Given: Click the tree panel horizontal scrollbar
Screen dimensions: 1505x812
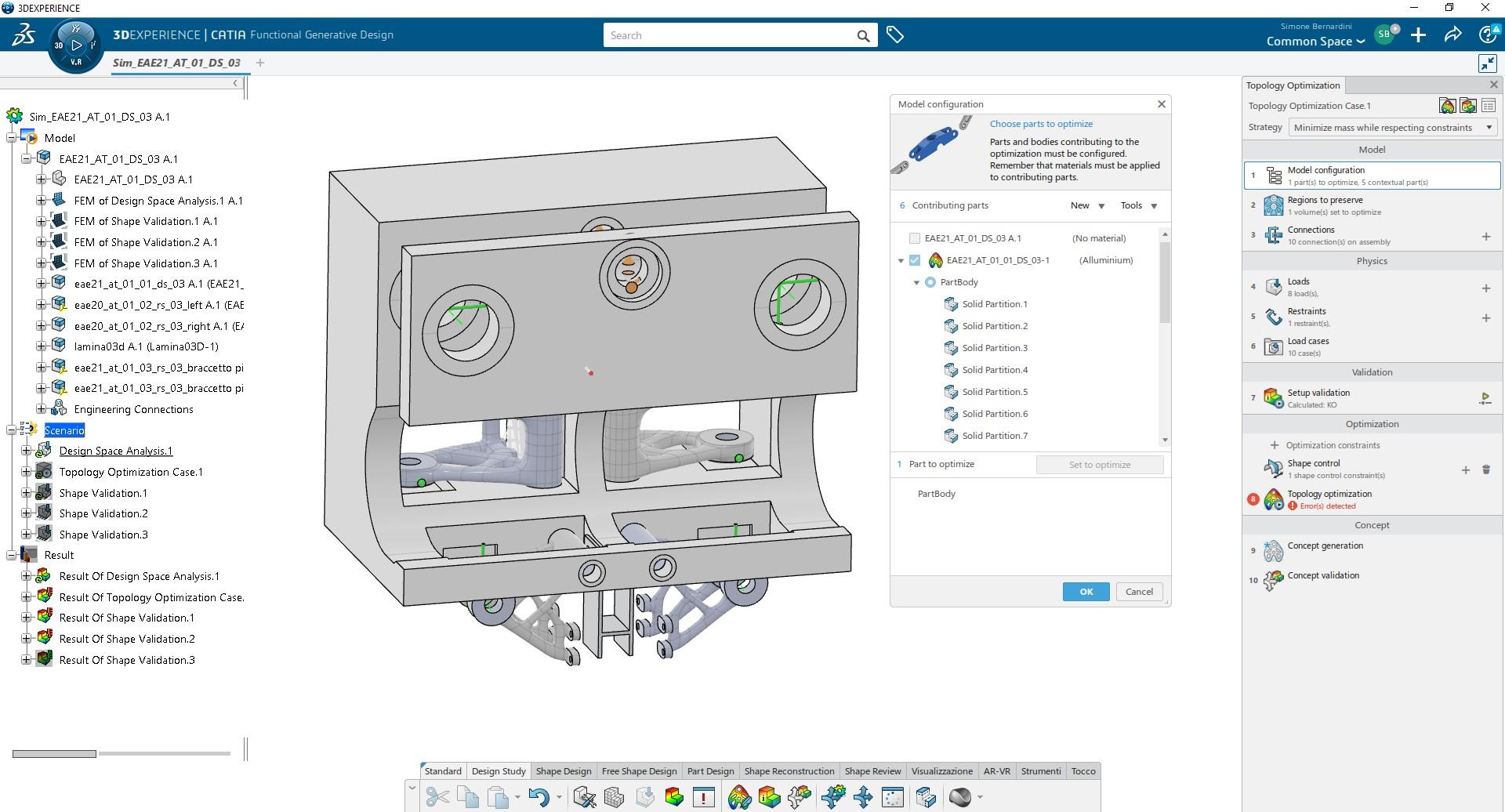Looking at the screenshot, I should pyautogui.click(x=54, y=754).
